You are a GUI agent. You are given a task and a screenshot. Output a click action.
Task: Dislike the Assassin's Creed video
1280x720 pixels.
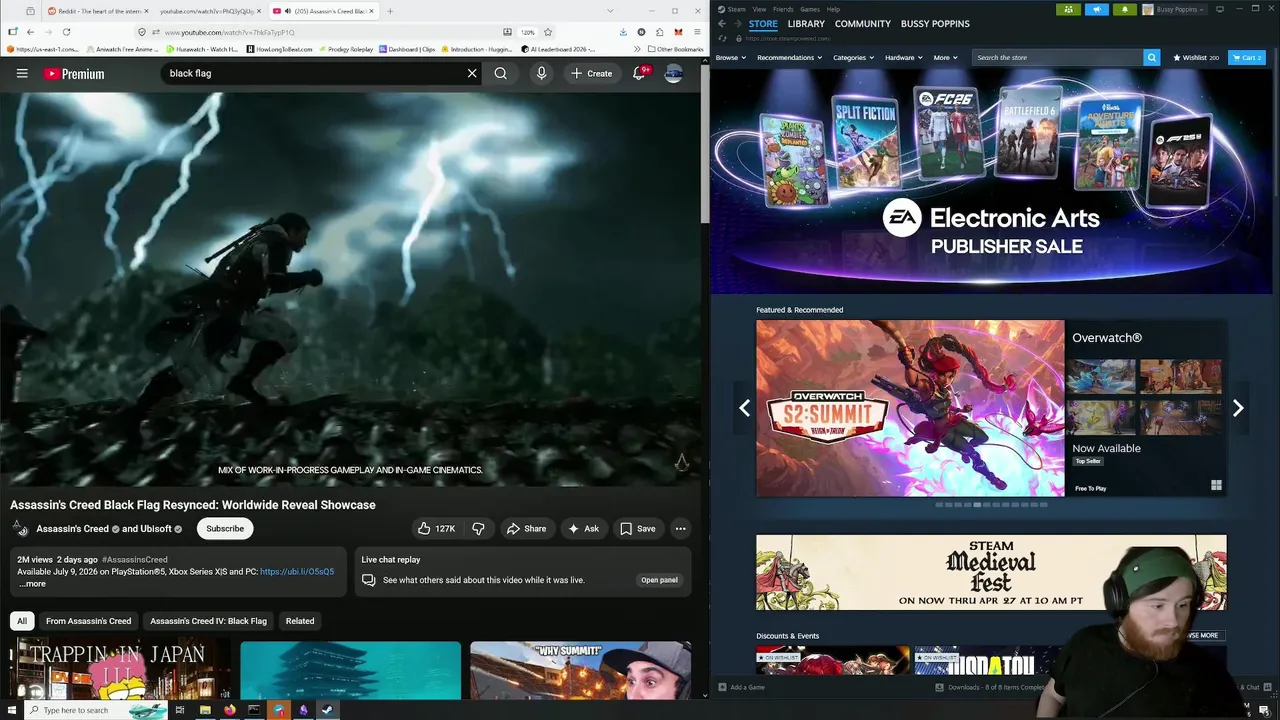pyautogui.click(x=478, y=528)
